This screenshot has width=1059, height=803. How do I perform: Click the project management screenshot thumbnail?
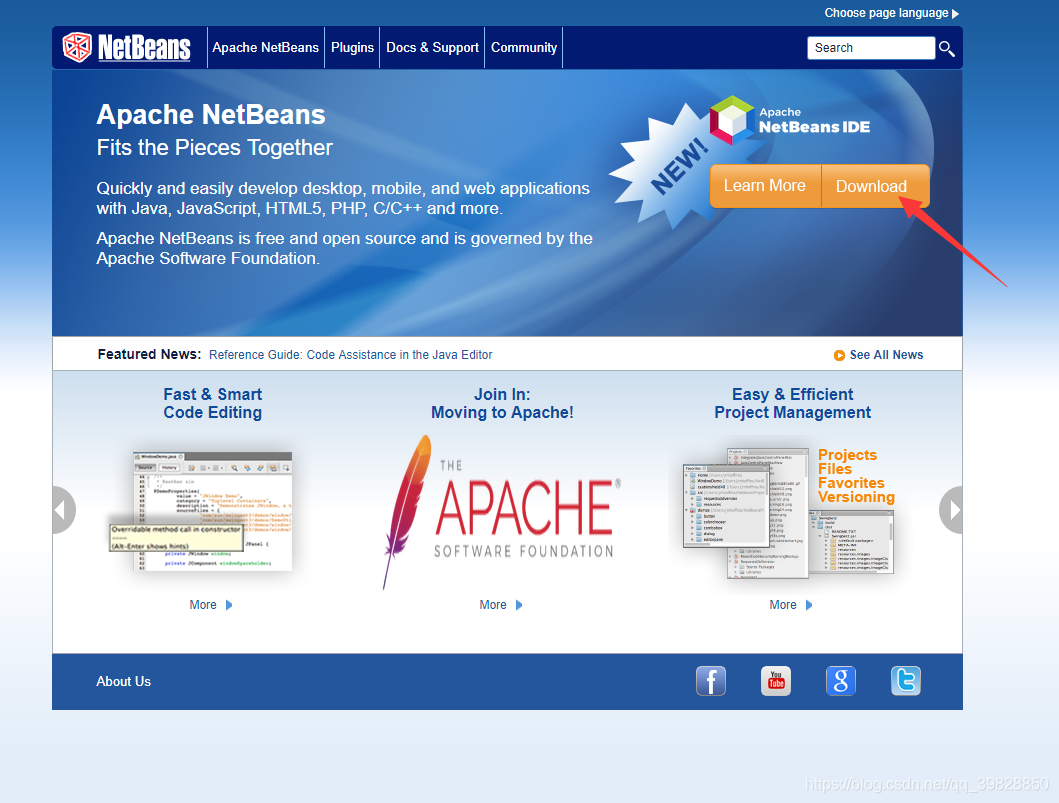tap(789, 513)
